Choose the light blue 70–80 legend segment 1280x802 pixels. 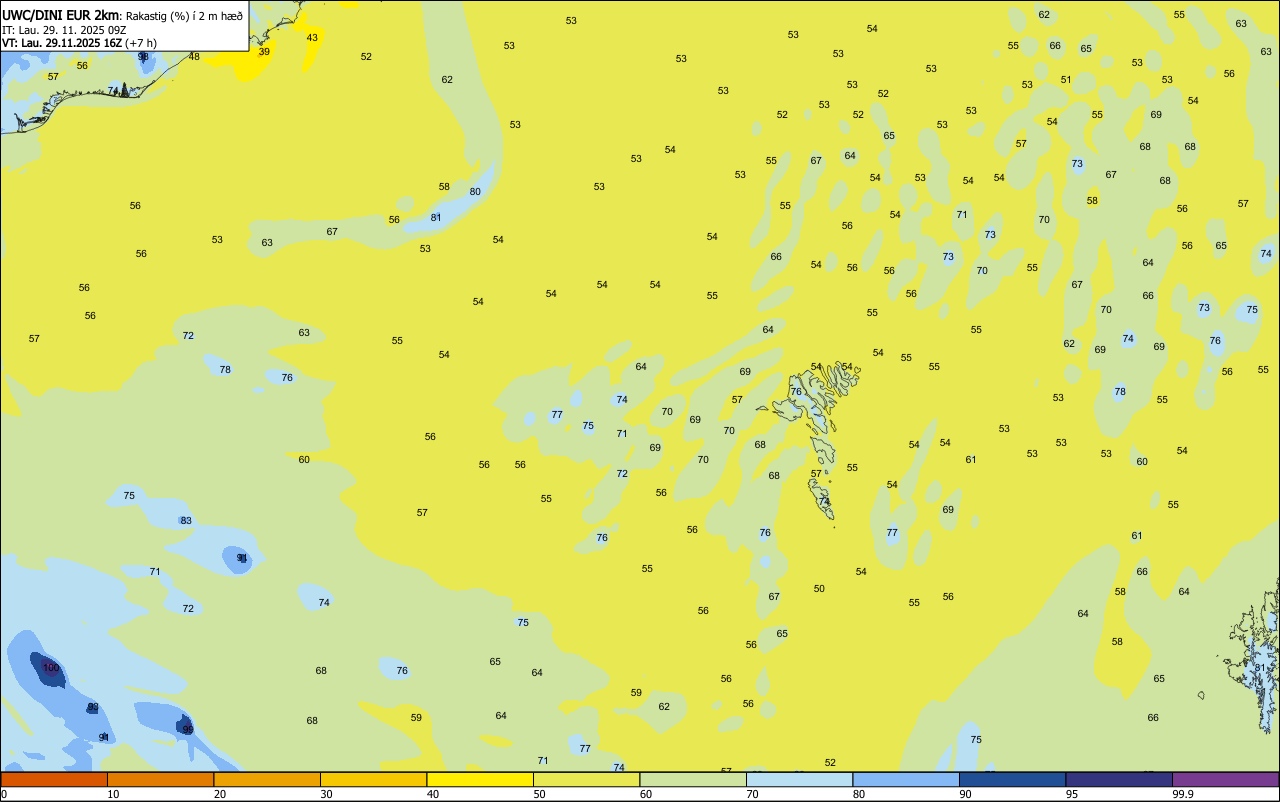click(799, 779)
